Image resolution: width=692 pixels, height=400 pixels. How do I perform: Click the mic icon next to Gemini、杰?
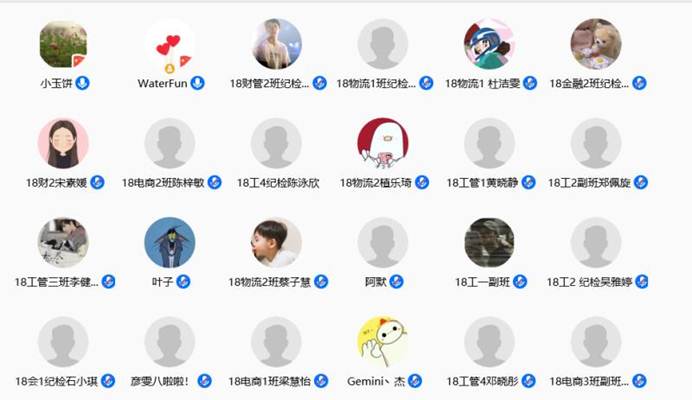pyautogui.click(x=414, y=381)
